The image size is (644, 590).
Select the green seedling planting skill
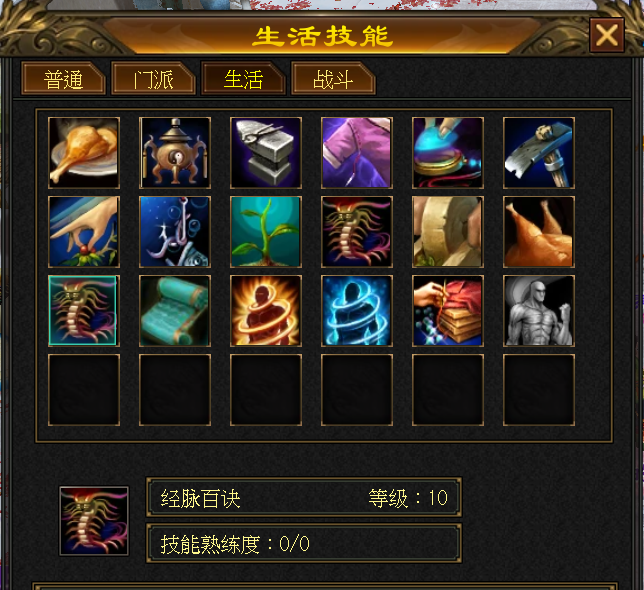266,232
